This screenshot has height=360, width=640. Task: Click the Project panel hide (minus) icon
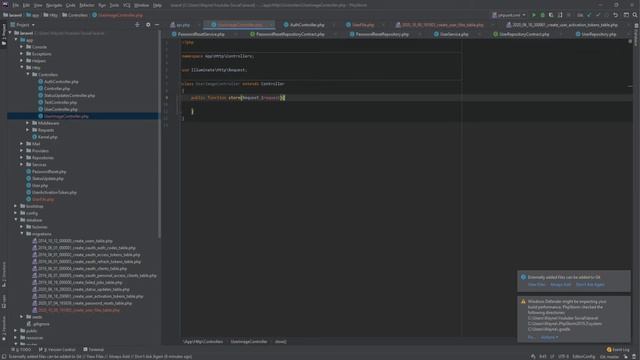[157, 25]
